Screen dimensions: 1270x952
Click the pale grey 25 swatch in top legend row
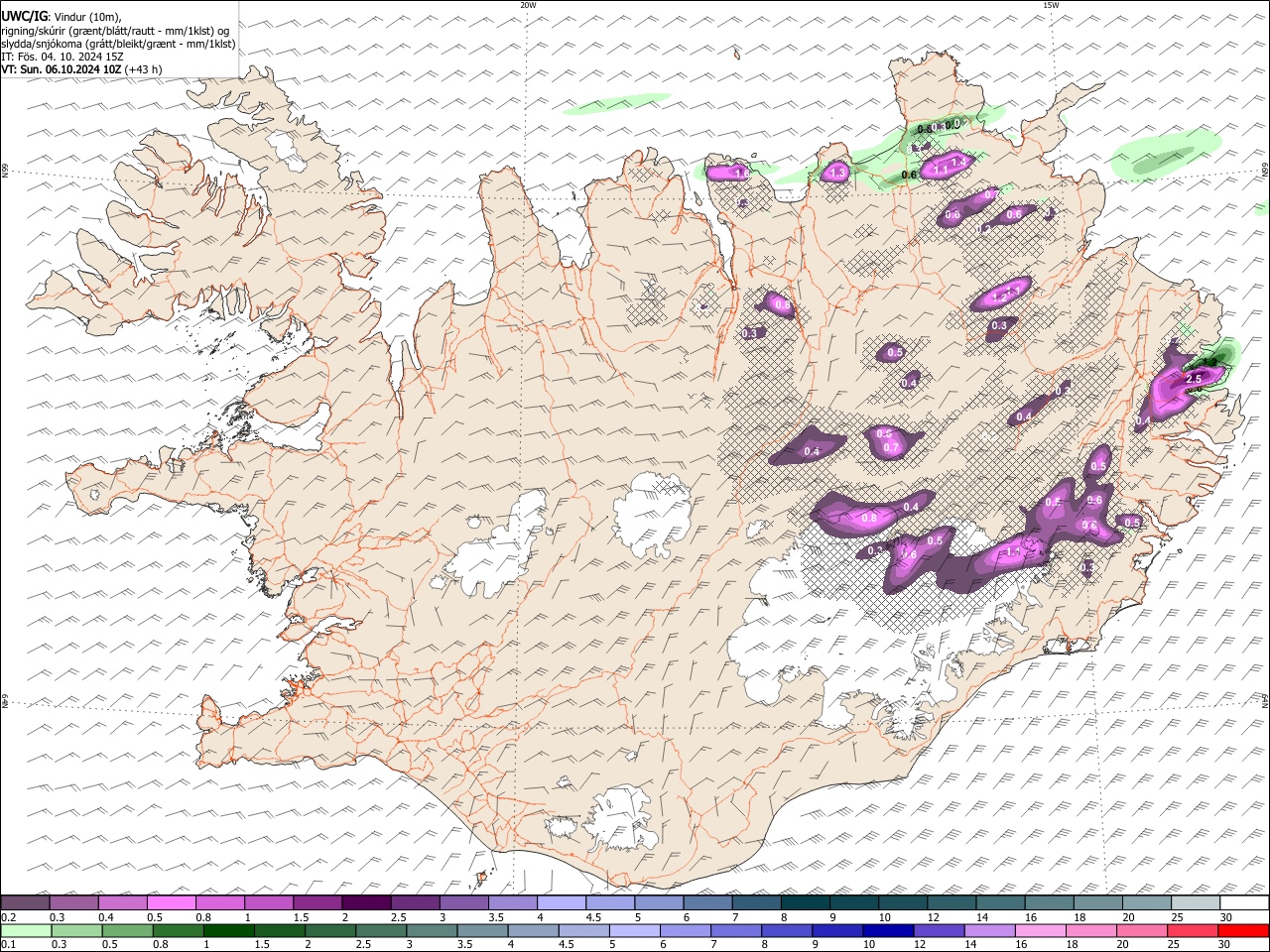(1197, 902)
